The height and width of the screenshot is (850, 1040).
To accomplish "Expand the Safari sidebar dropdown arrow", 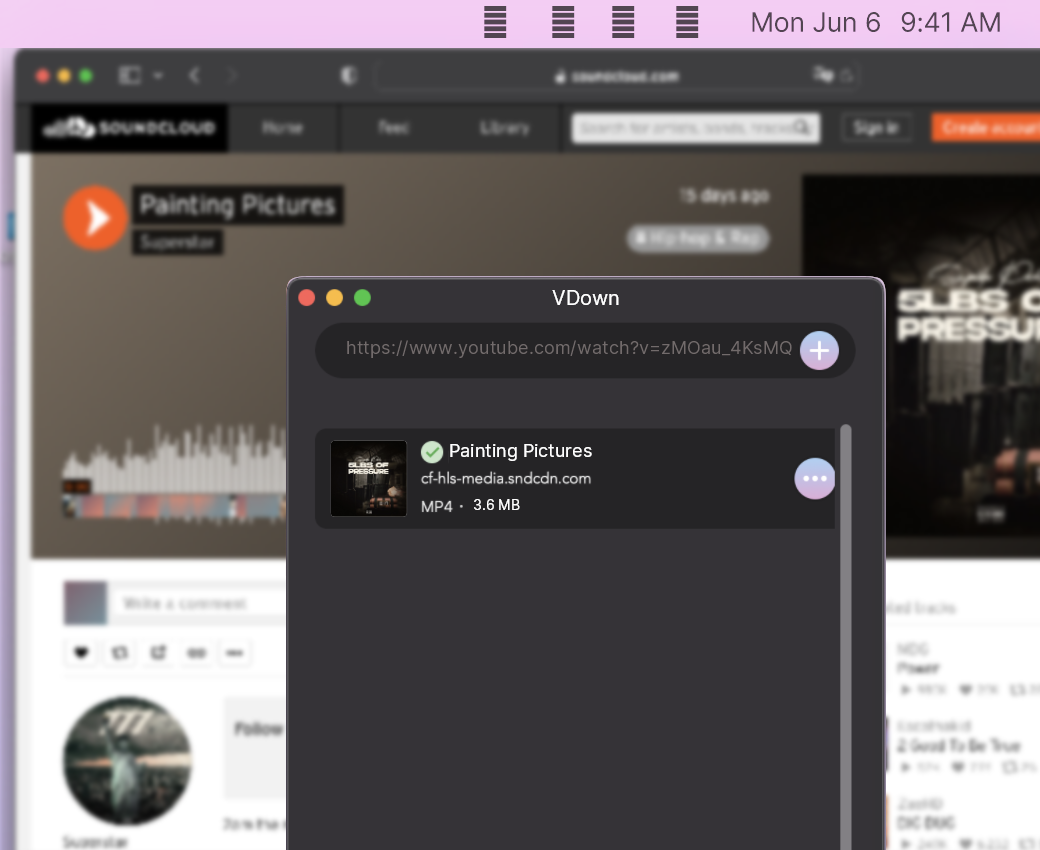I will (x=158, y=76).
